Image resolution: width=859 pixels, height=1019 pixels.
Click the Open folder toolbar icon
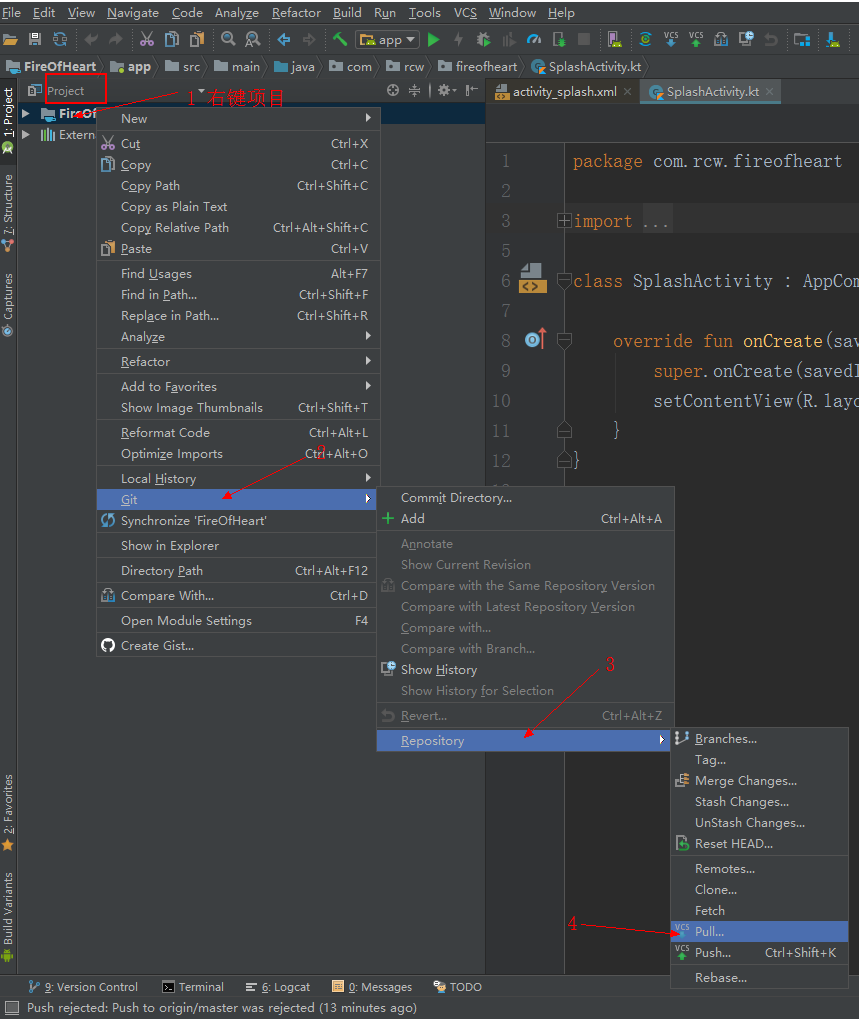point(10,40)
